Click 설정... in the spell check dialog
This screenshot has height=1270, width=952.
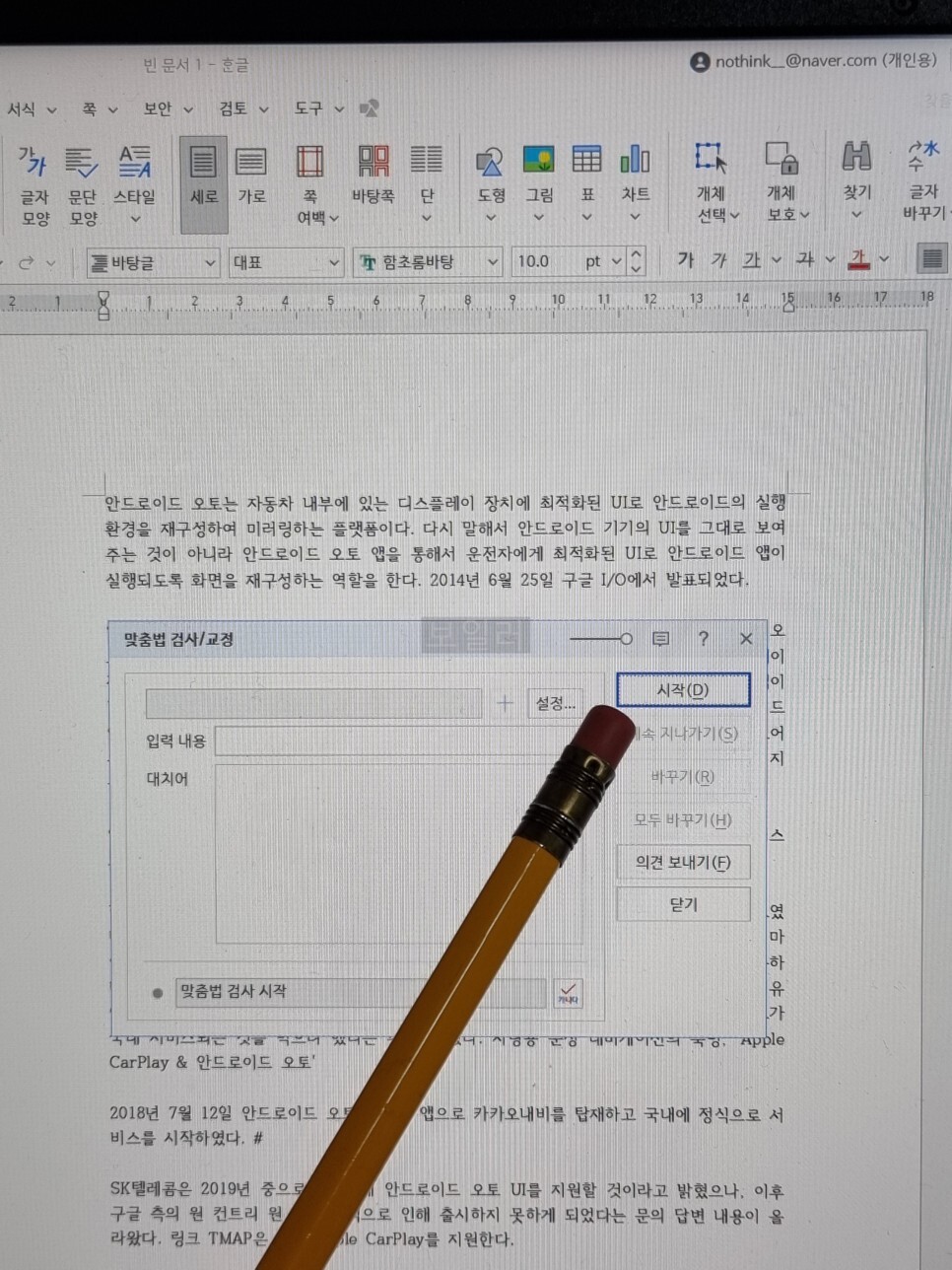click(555, 703)
